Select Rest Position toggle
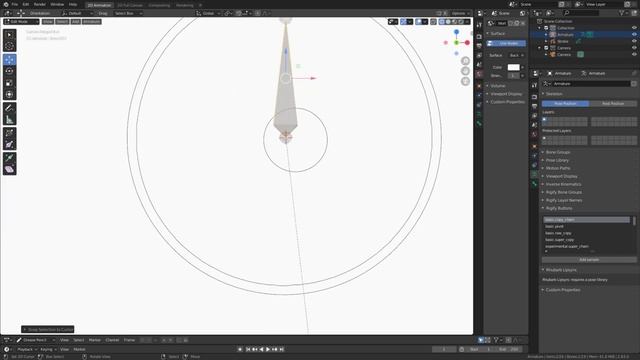Screen dimensions: 640x360 coord(613,104)
